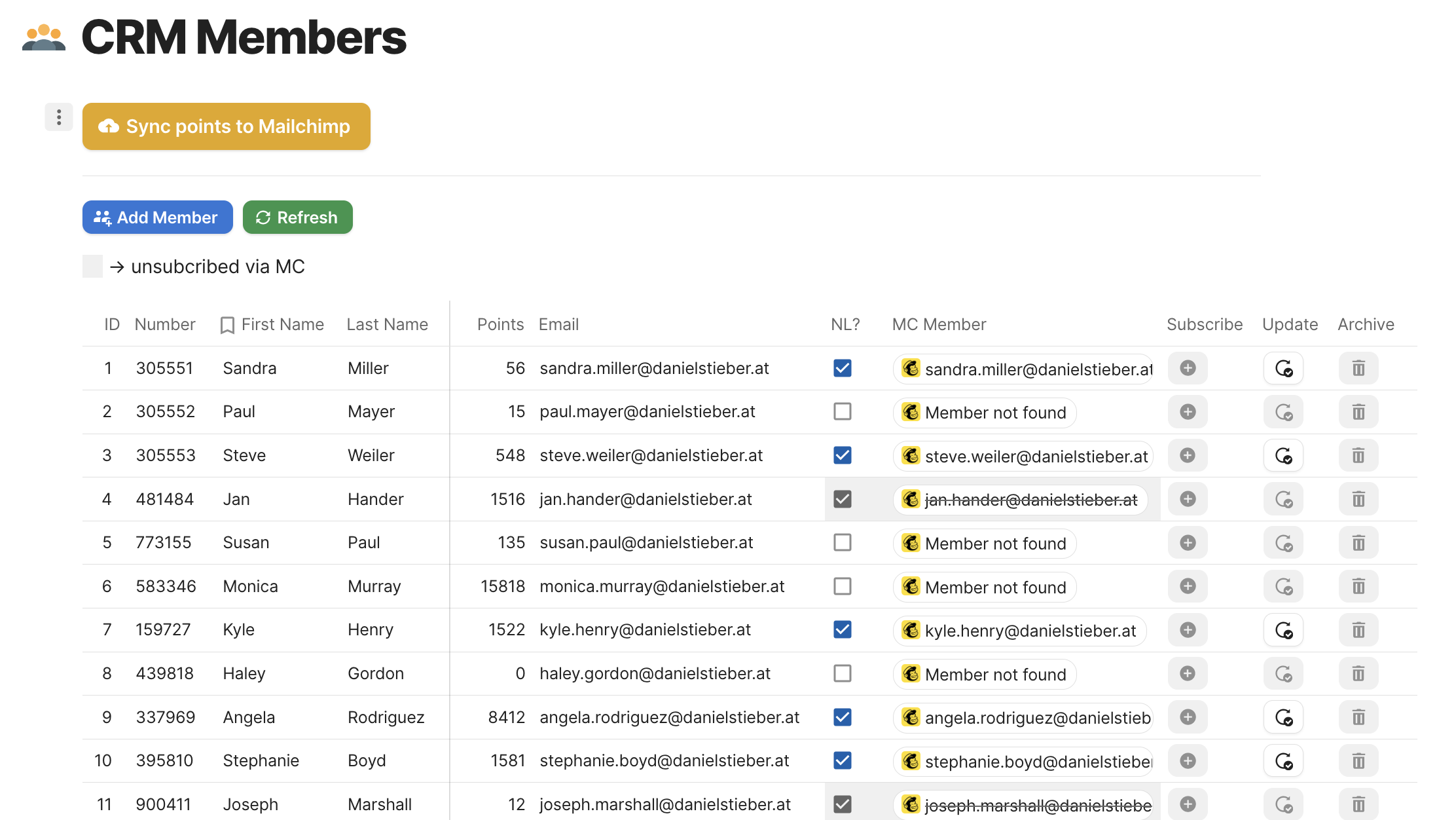Screen dimensions: 1456x820
Task: Enable newsletter checkbox for Susan Paul
Action: click(843, 542)
